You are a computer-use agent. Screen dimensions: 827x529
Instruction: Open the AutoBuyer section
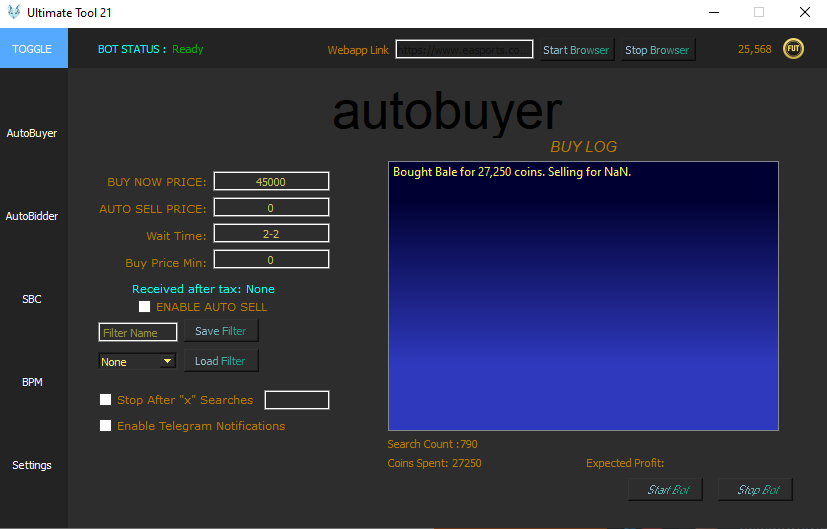[x=32, y=133]
